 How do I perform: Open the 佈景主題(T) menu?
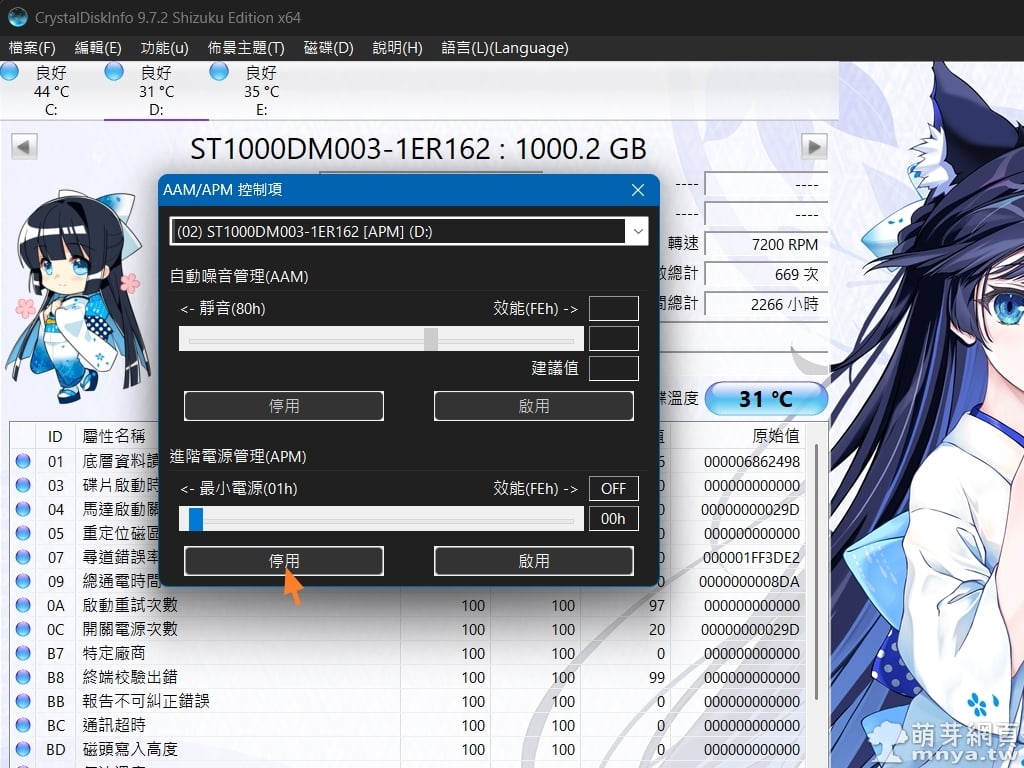[x=246, y=48]
